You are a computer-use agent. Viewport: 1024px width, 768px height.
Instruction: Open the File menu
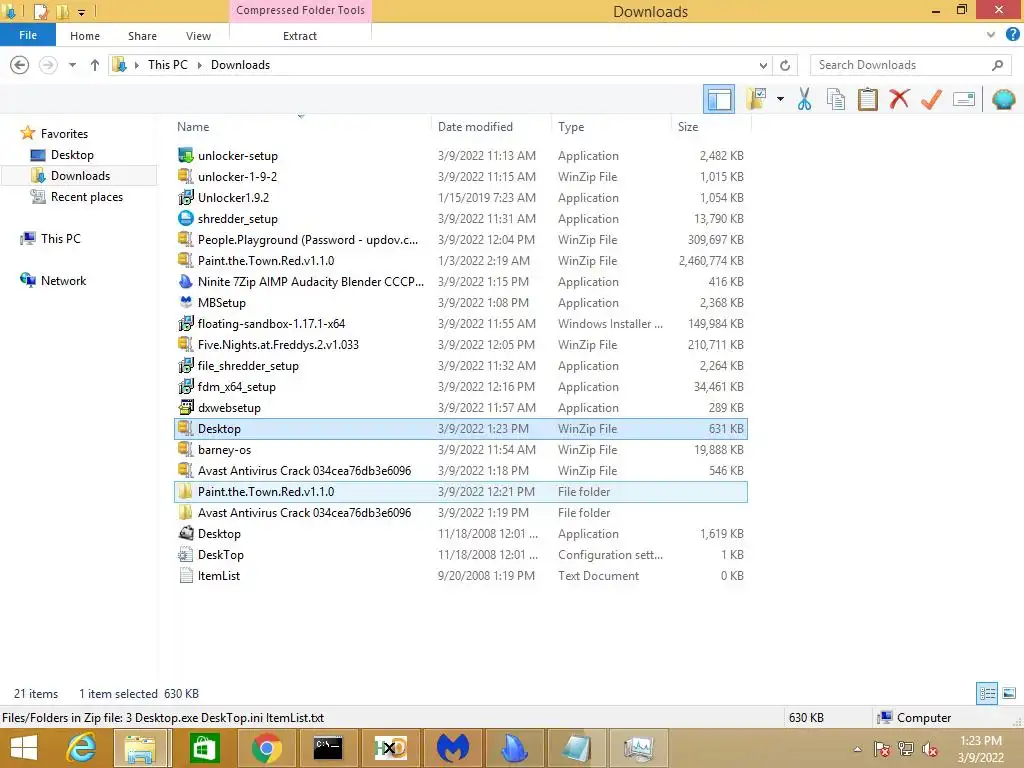[x=27, y=35]
